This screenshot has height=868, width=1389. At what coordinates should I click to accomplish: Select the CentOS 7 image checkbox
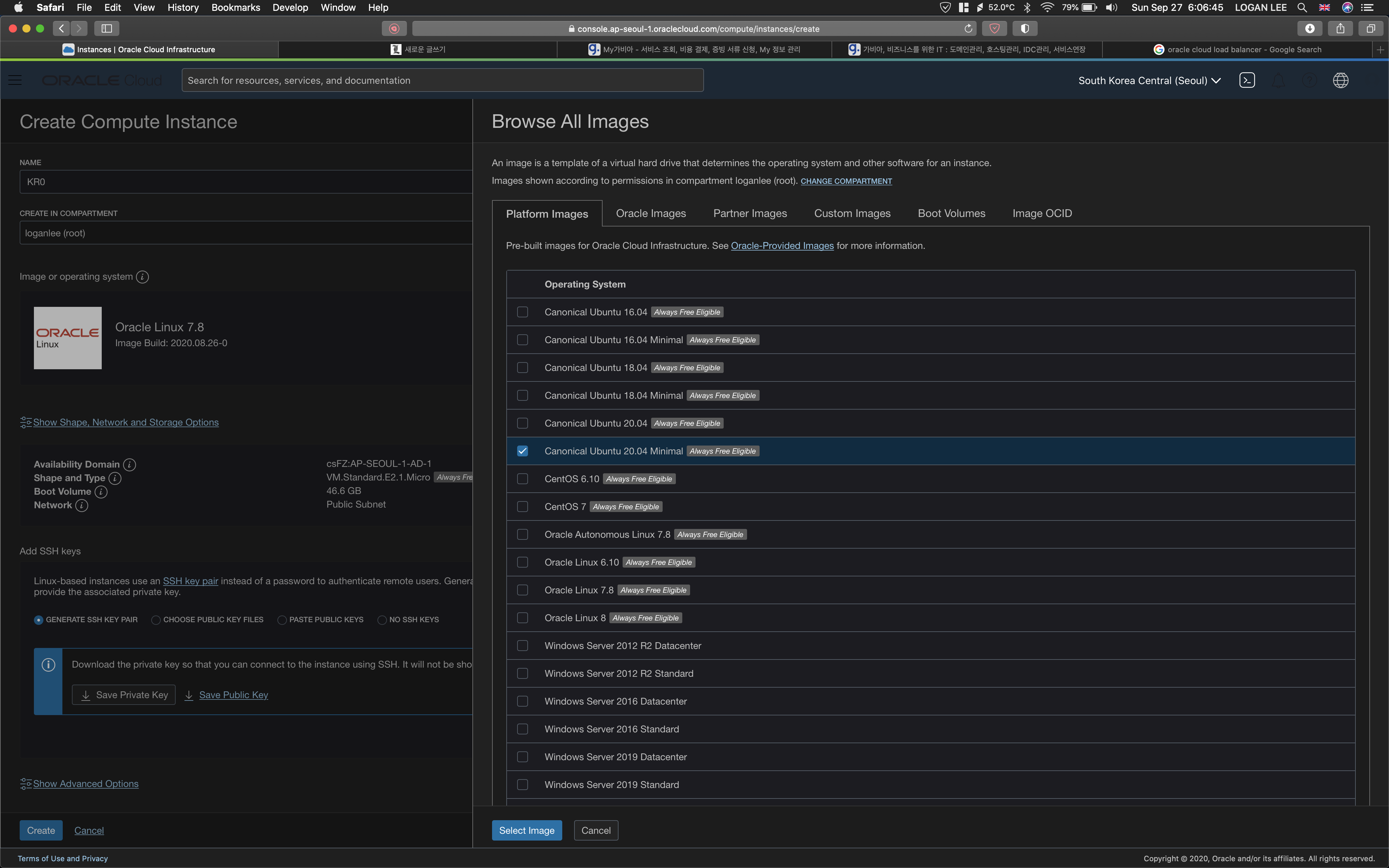[522, 506]
